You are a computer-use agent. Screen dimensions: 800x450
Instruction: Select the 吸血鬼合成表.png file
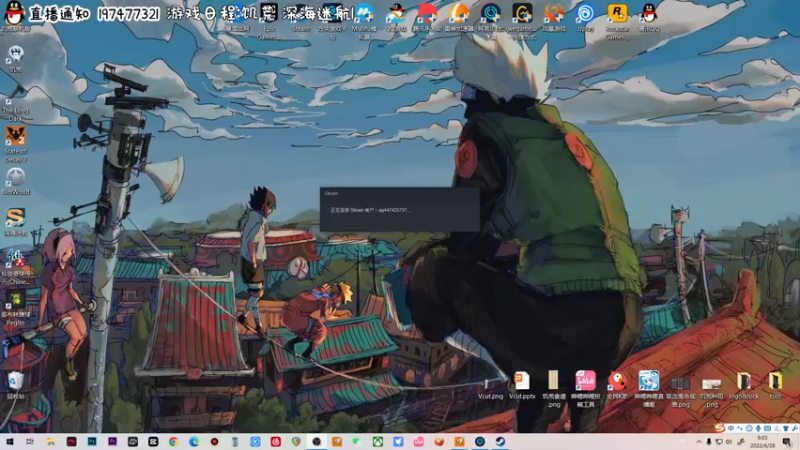[680, 392]
